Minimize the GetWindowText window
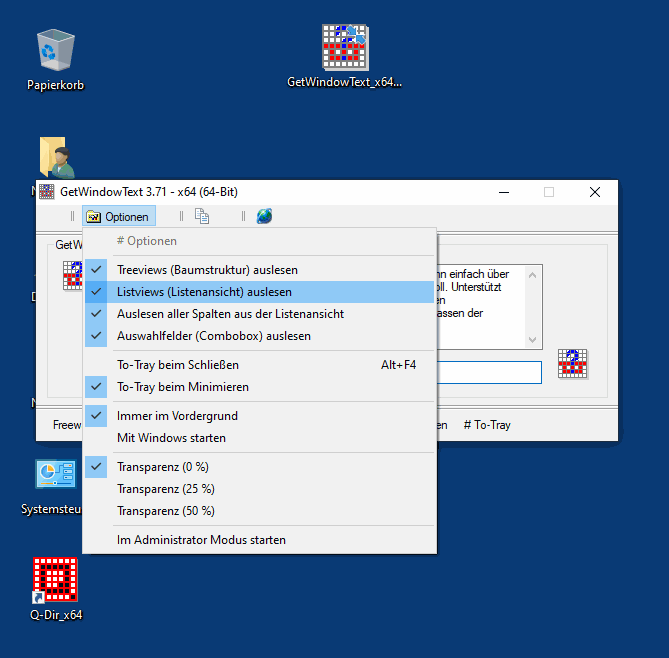This screenshot has width=669, height=658. [504, 192]
